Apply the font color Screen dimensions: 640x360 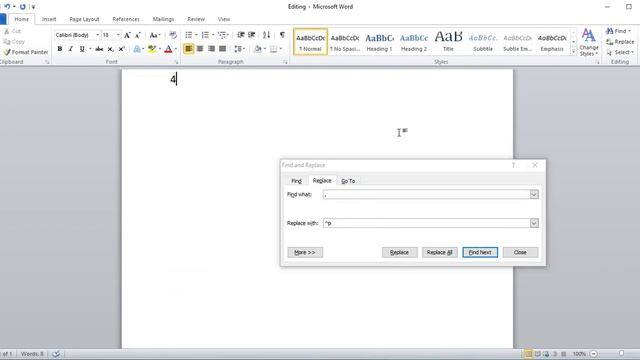168,49
